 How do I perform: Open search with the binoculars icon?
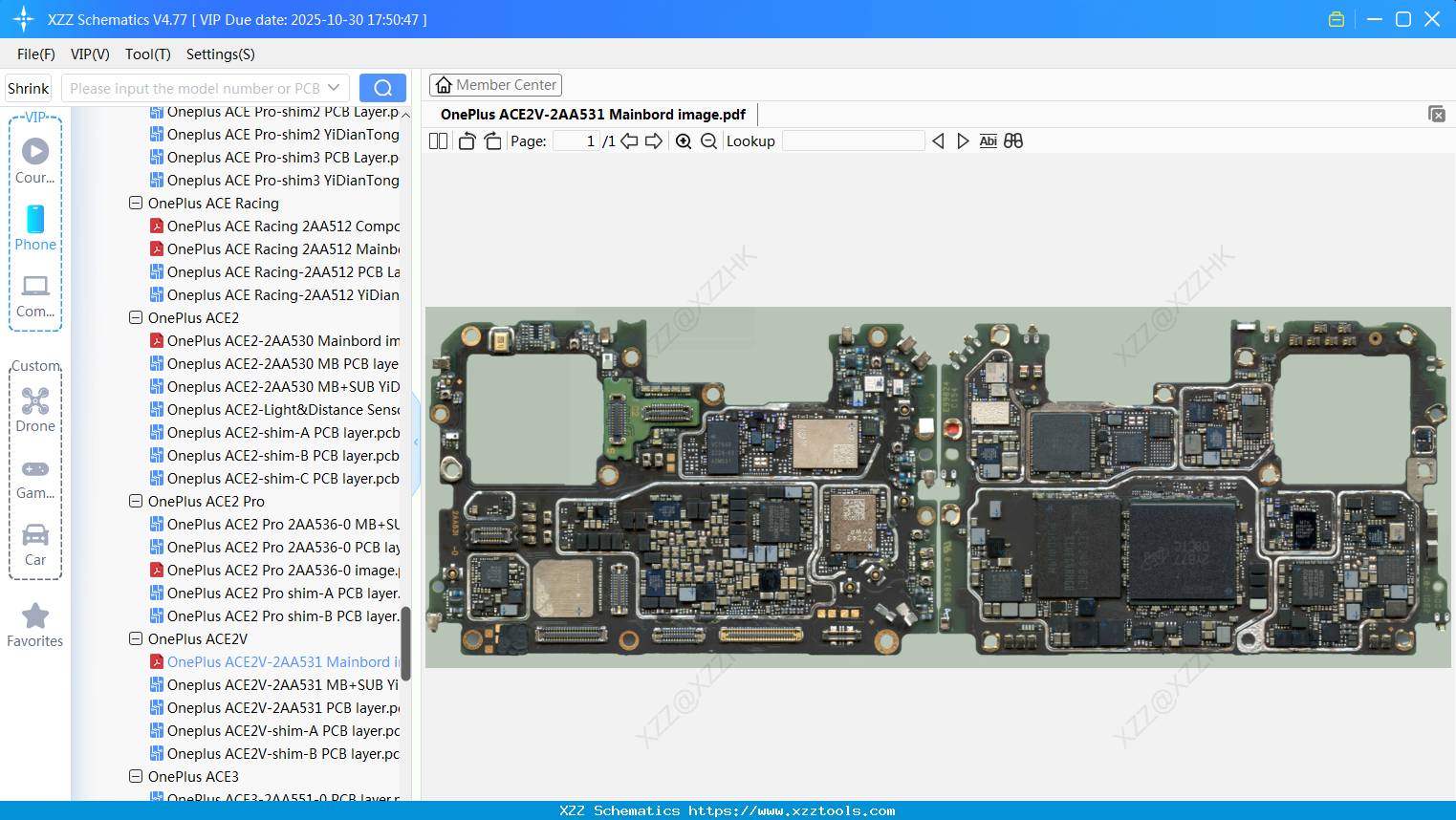pos(1012,140)
